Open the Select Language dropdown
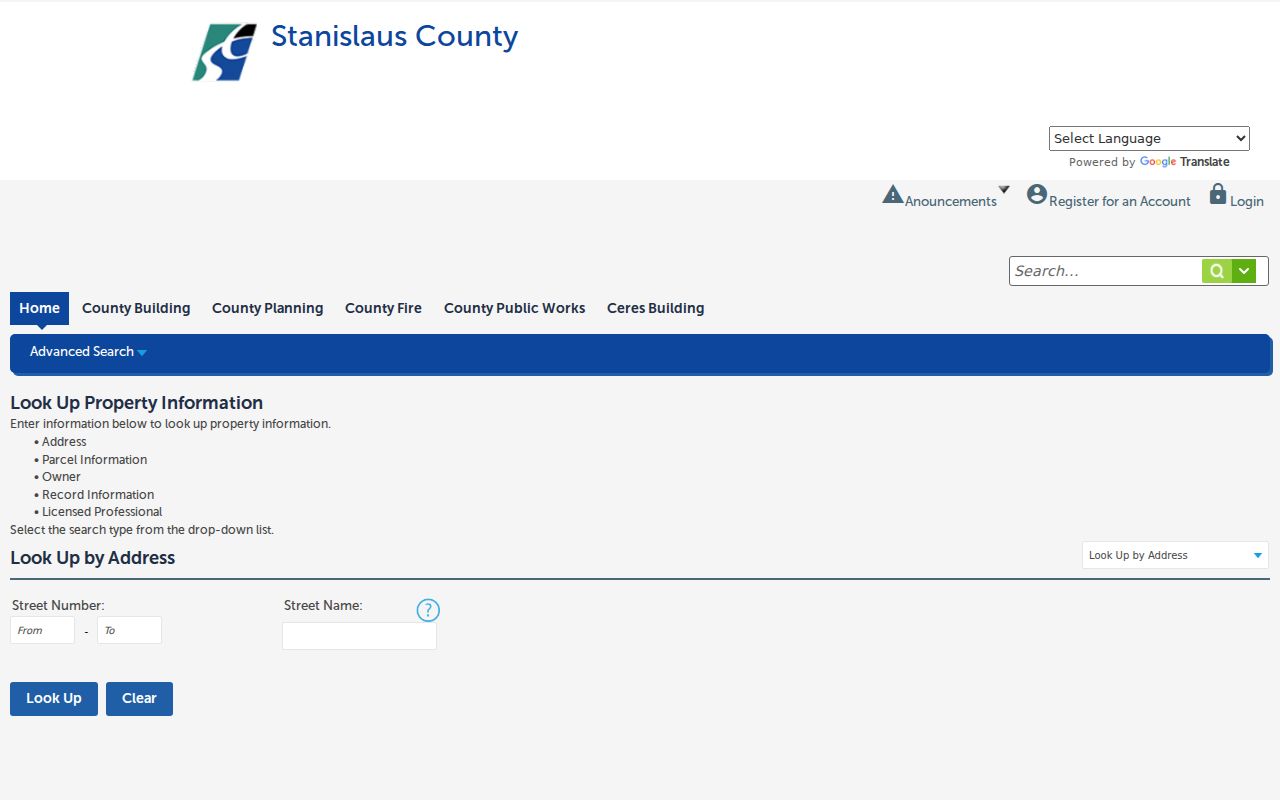Screen dimensions: 1280x800 (1149, 138)
